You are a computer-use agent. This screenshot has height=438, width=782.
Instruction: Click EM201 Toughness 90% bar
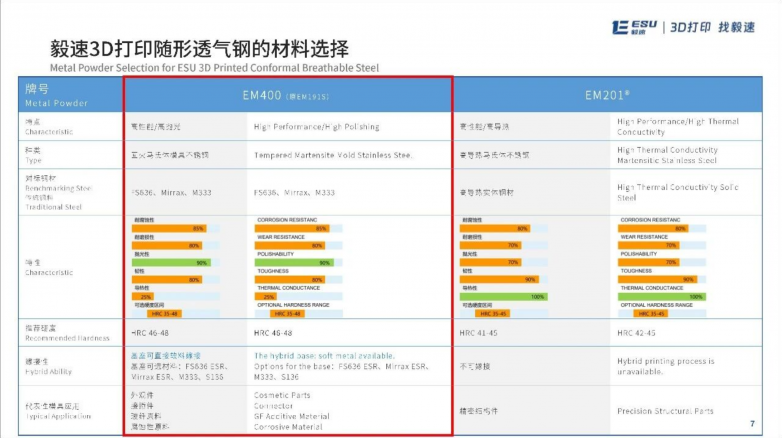point(654,279)
